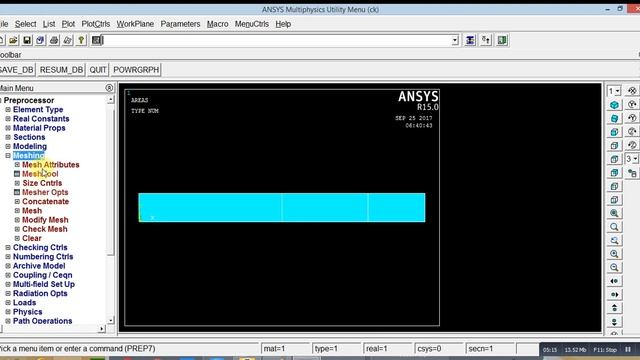This screenshot has height=360, width=640.
Task: Open the PlotCtrls menu
Action: (x=96, y=24)
